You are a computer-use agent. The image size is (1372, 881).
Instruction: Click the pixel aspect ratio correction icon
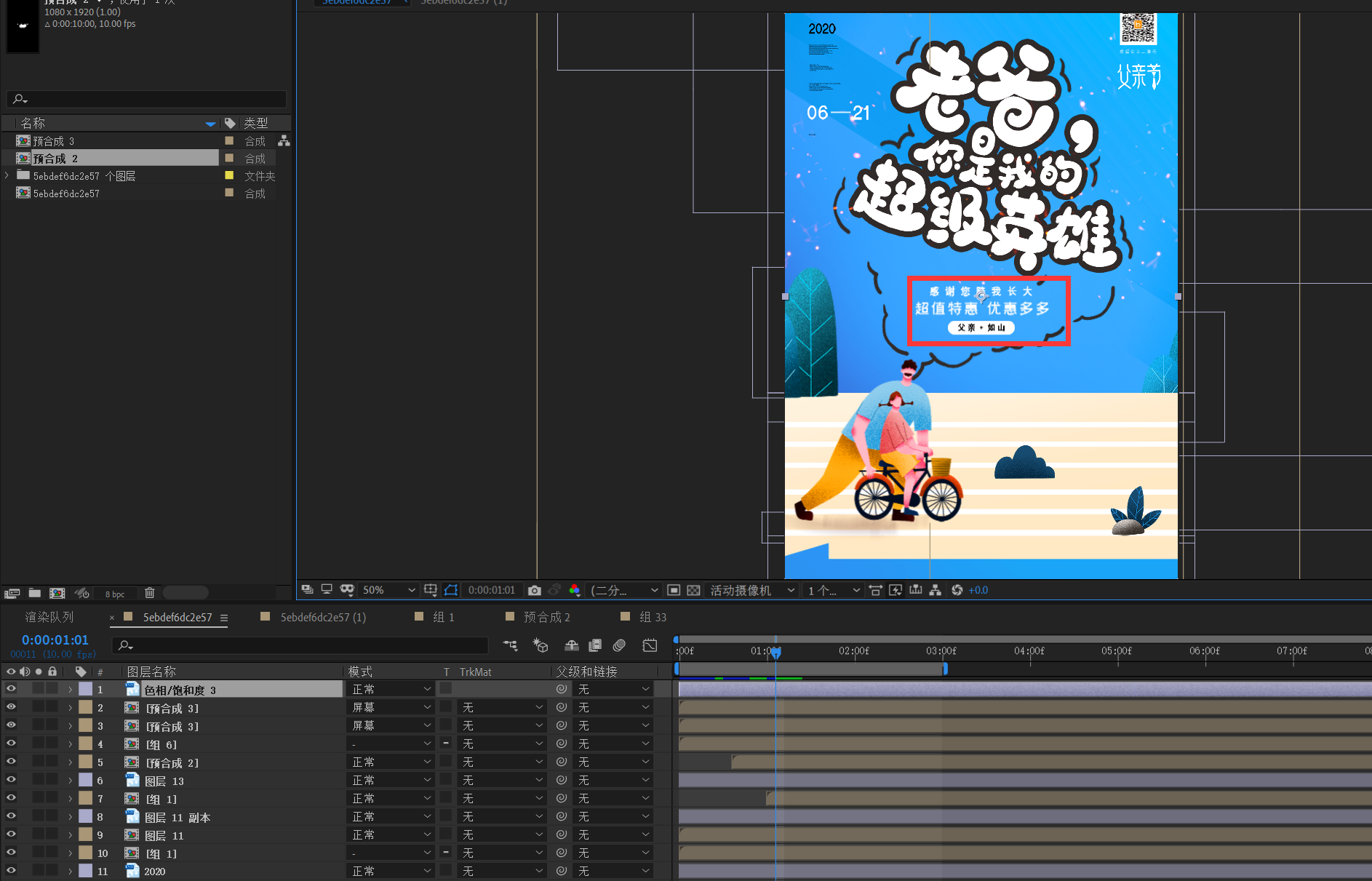pyautogui.click(x=876, y=590)
